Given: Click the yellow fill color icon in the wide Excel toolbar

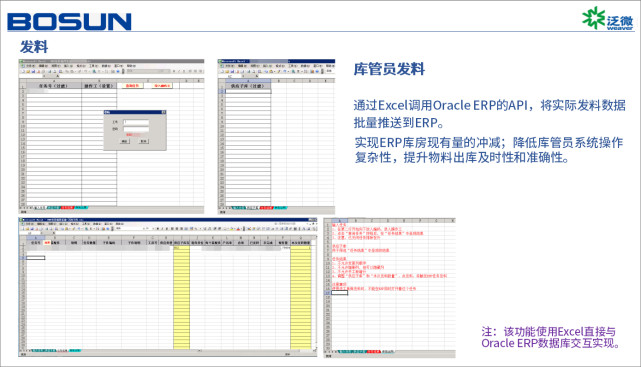Looking at the screenshot, I should (x=231, y=228).
